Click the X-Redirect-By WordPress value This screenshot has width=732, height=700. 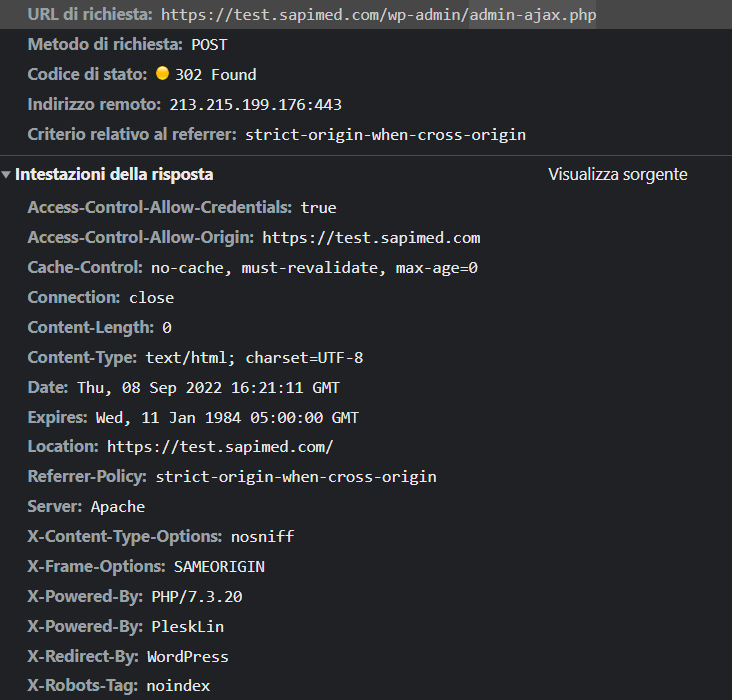188,657
